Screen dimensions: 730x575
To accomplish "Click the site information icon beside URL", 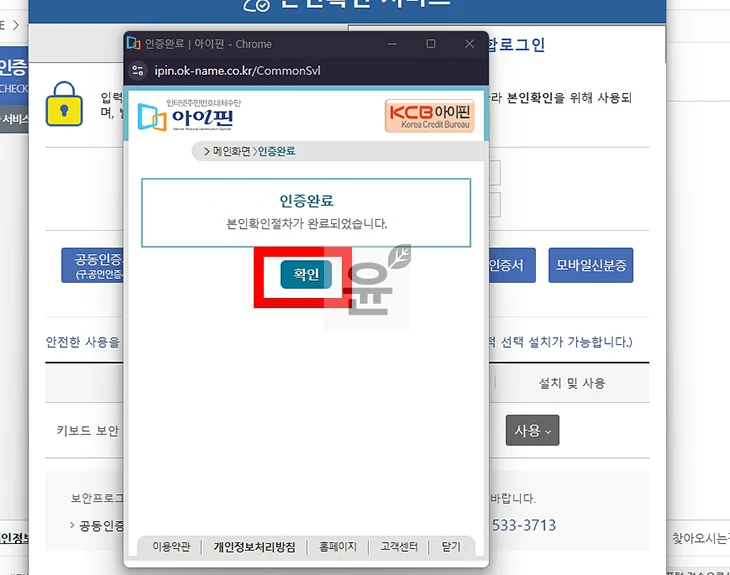I will (138, 72).
